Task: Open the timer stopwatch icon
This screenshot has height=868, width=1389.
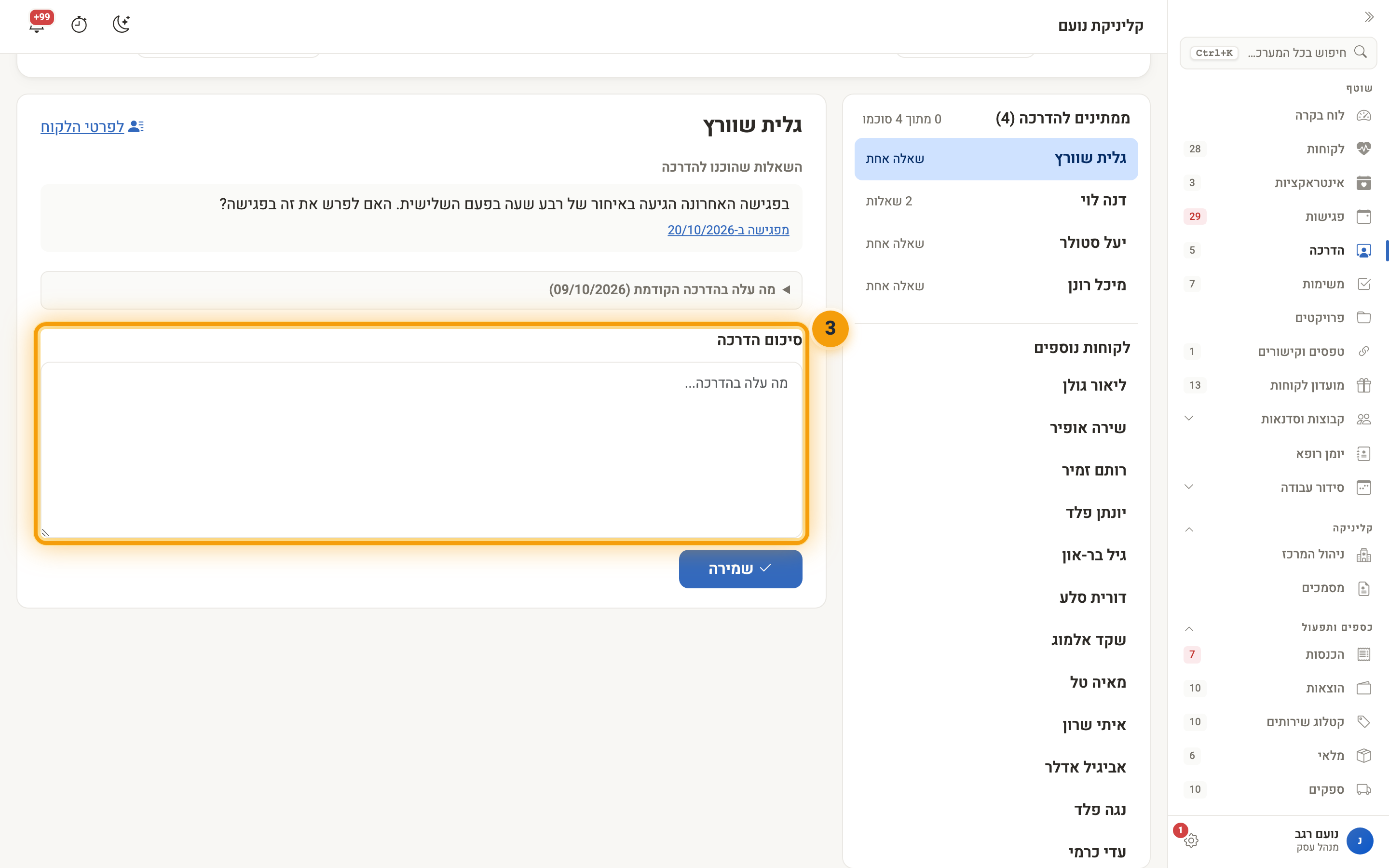Action: tap(79, 25)
